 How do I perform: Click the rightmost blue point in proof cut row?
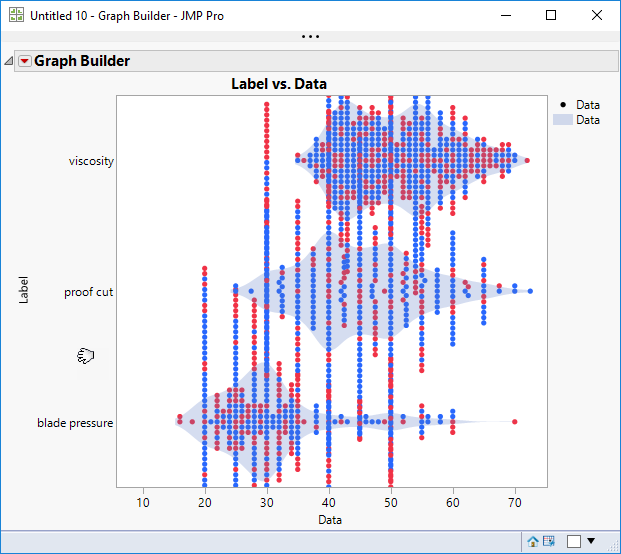coord(530,291)
